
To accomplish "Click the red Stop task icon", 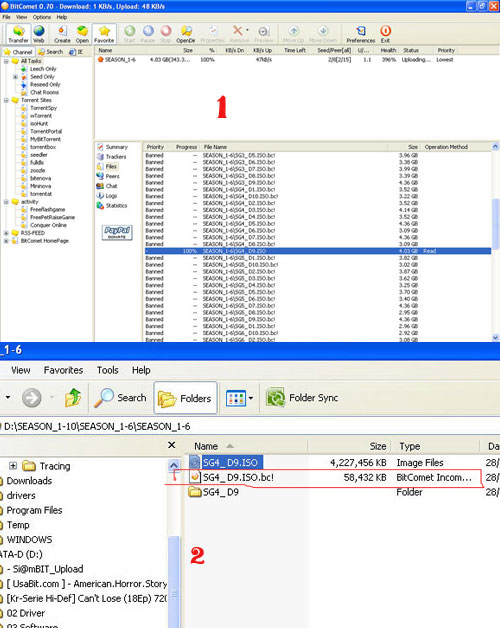I will (x=166, y=34).
